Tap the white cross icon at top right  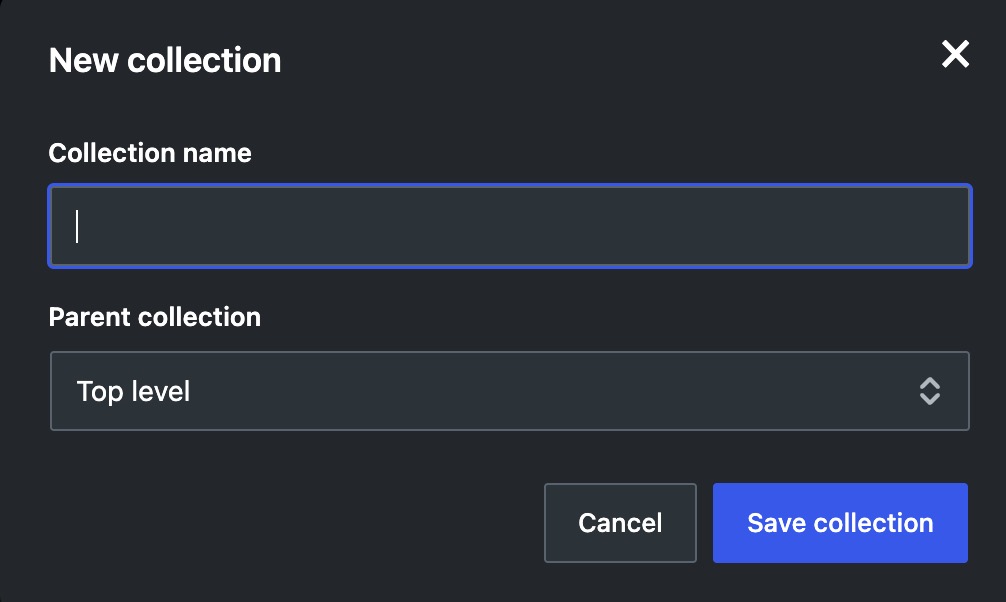955,54
